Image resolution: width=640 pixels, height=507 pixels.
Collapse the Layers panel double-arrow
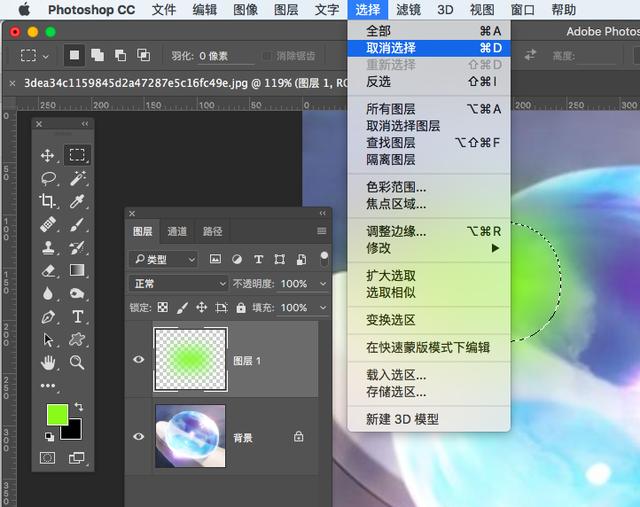tap(322, 213)
